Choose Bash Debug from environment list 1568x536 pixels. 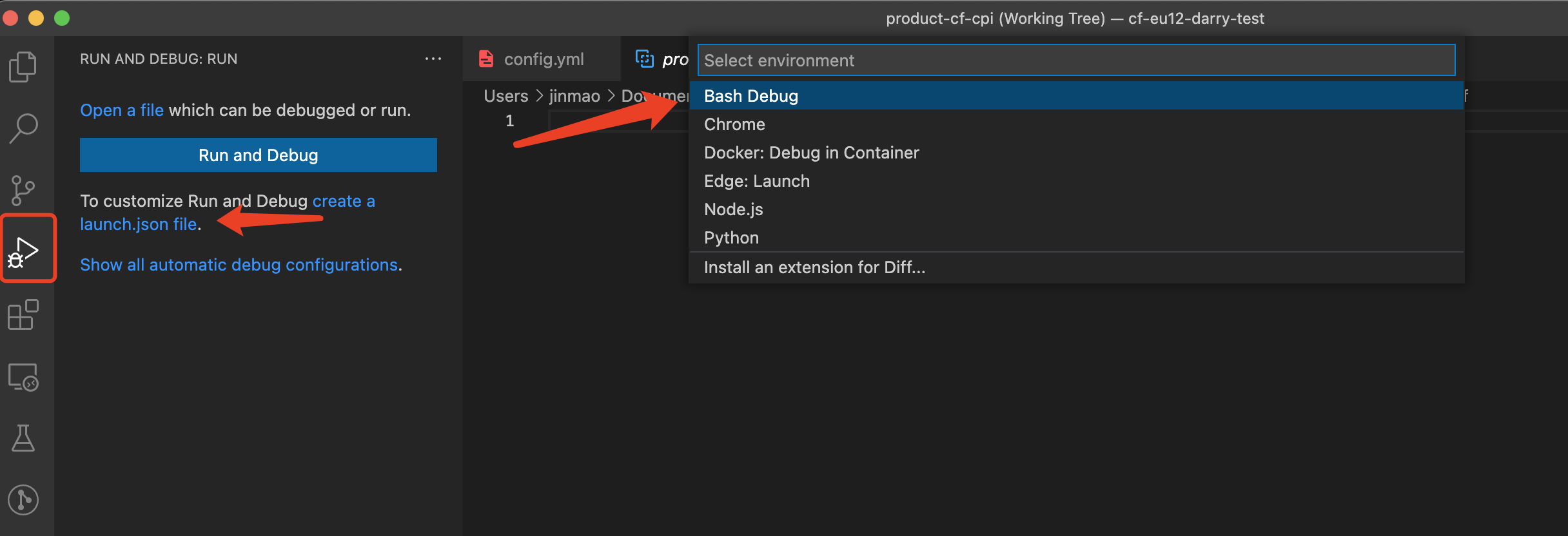[x=751, y=96]
